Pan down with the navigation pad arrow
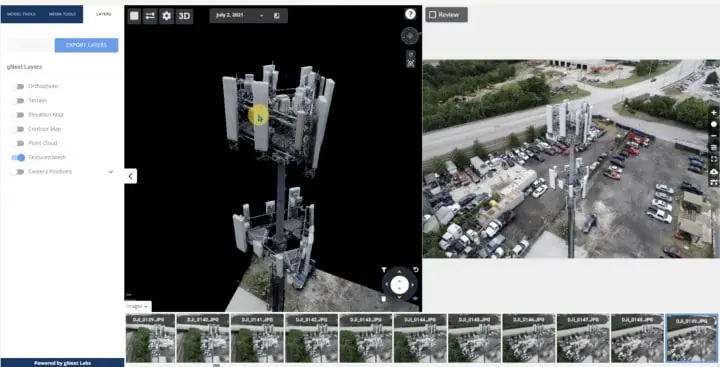The width and height of the screenshot is (720, 367). (399, 297)
